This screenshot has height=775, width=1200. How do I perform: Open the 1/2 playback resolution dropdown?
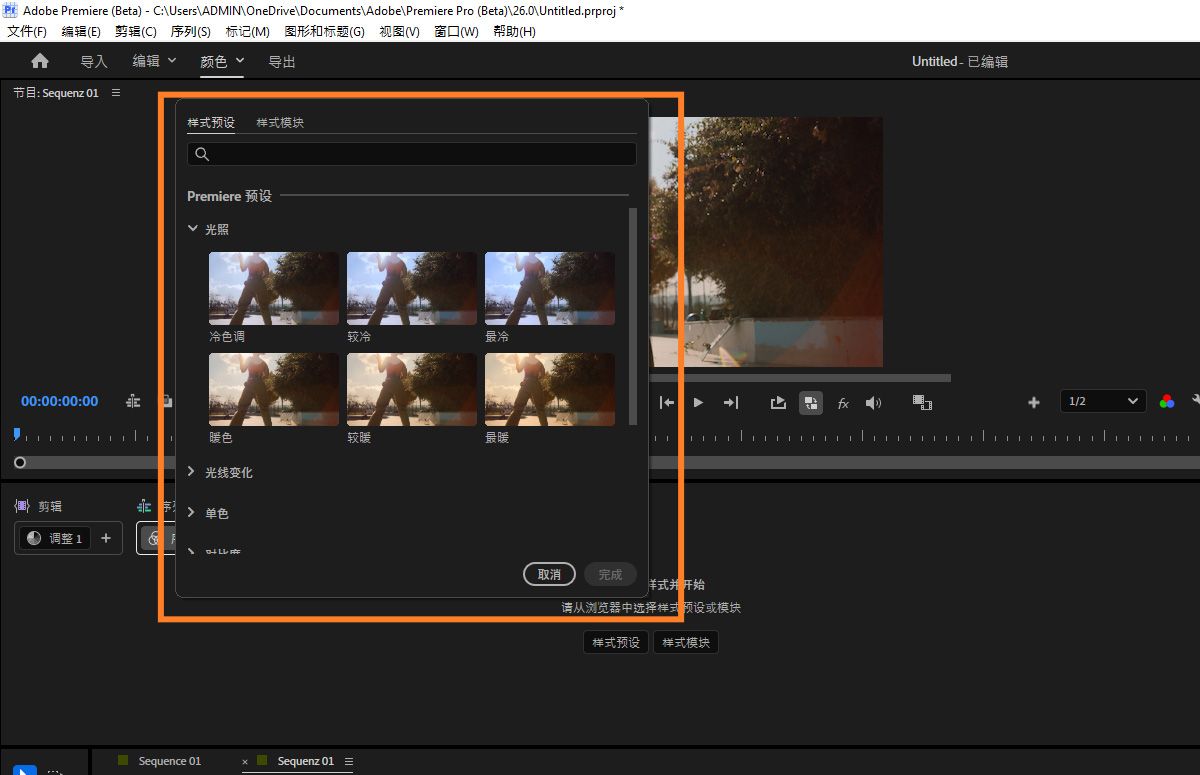(1103, 401)
